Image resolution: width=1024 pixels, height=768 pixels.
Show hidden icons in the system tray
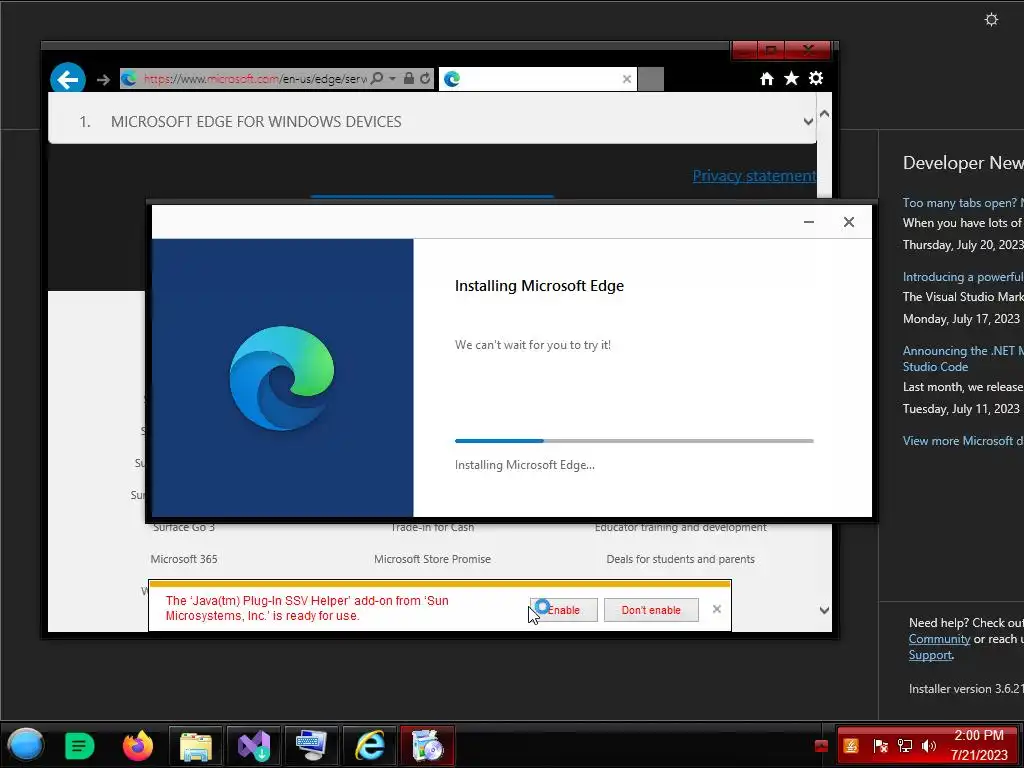point(822,746)
